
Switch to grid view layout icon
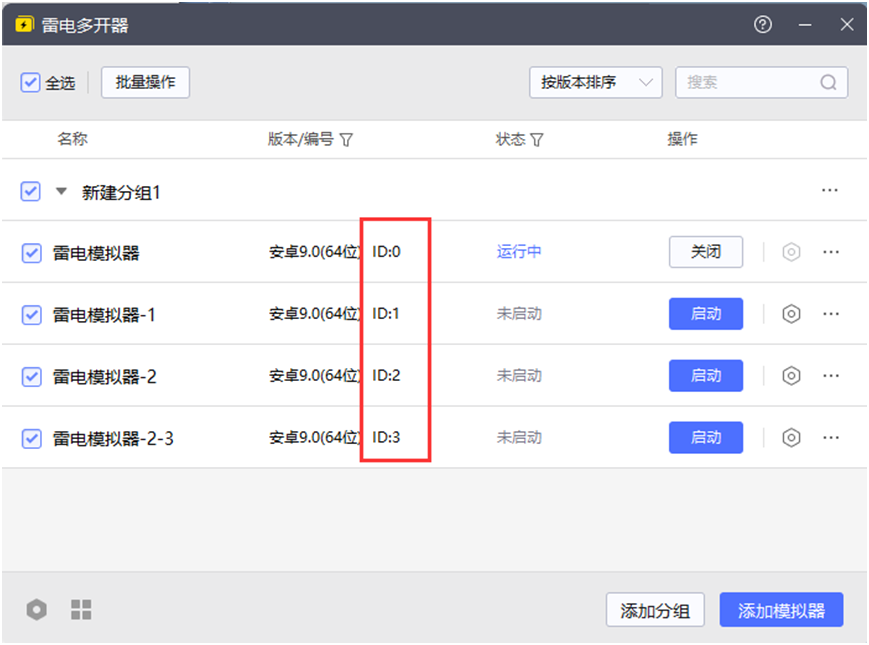tap(81, 609)
